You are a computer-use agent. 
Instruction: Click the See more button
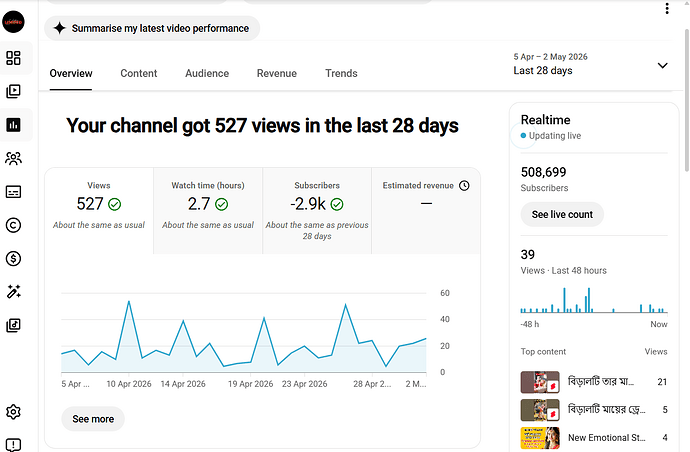coord(93,419)
